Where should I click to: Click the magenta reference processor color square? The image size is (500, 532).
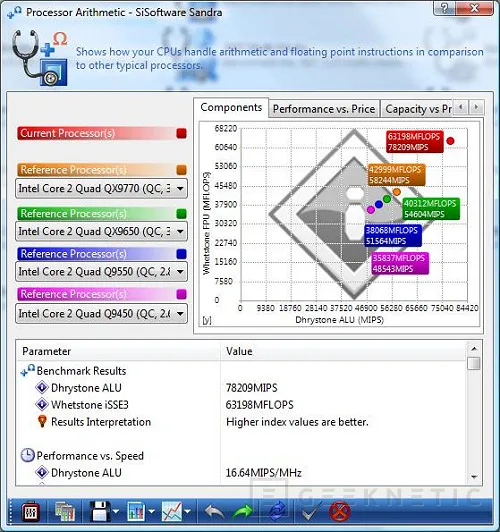point(181,294)
